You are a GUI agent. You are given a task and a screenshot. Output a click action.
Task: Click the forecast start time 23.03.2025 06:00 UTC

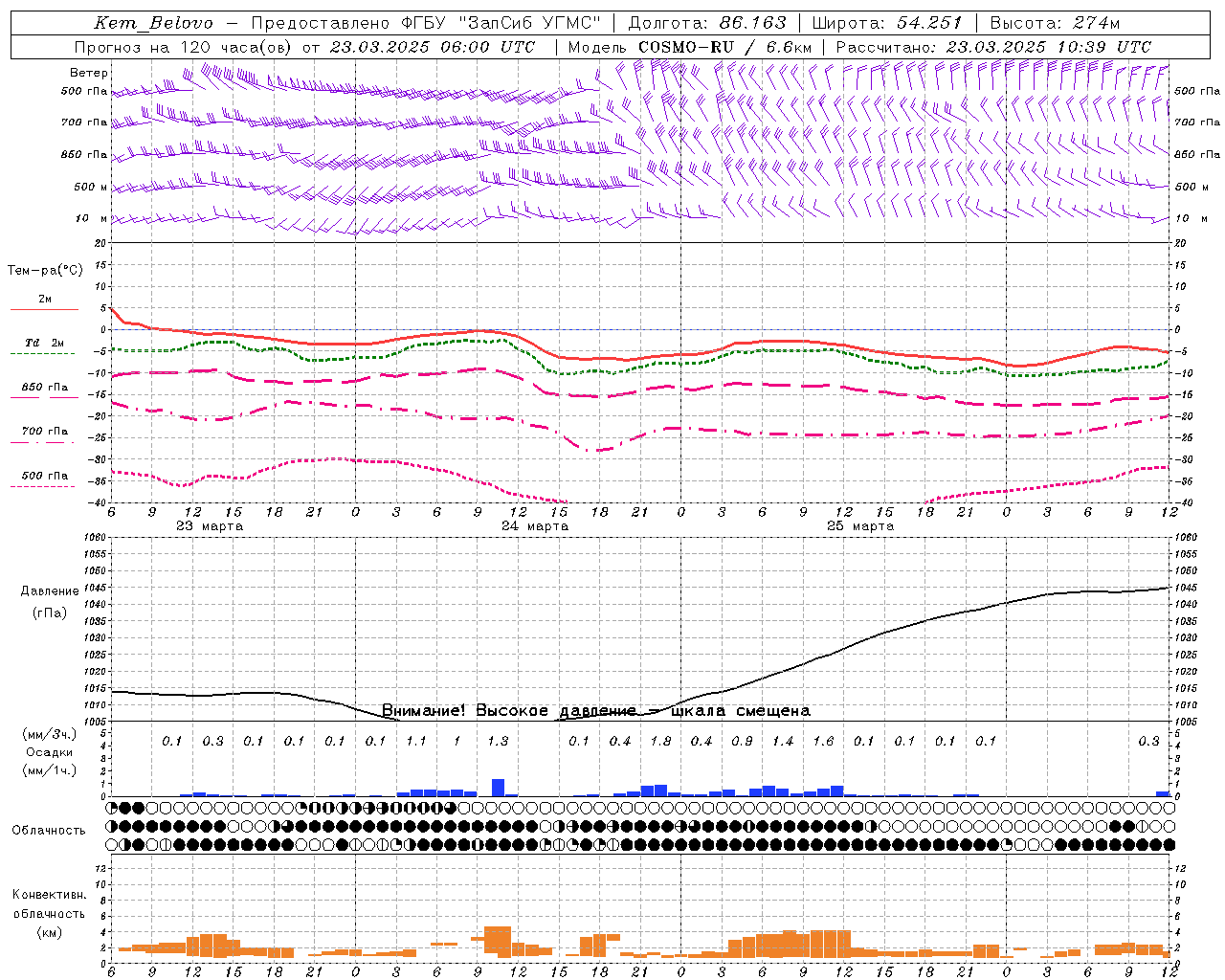click(x=432, y=47)
